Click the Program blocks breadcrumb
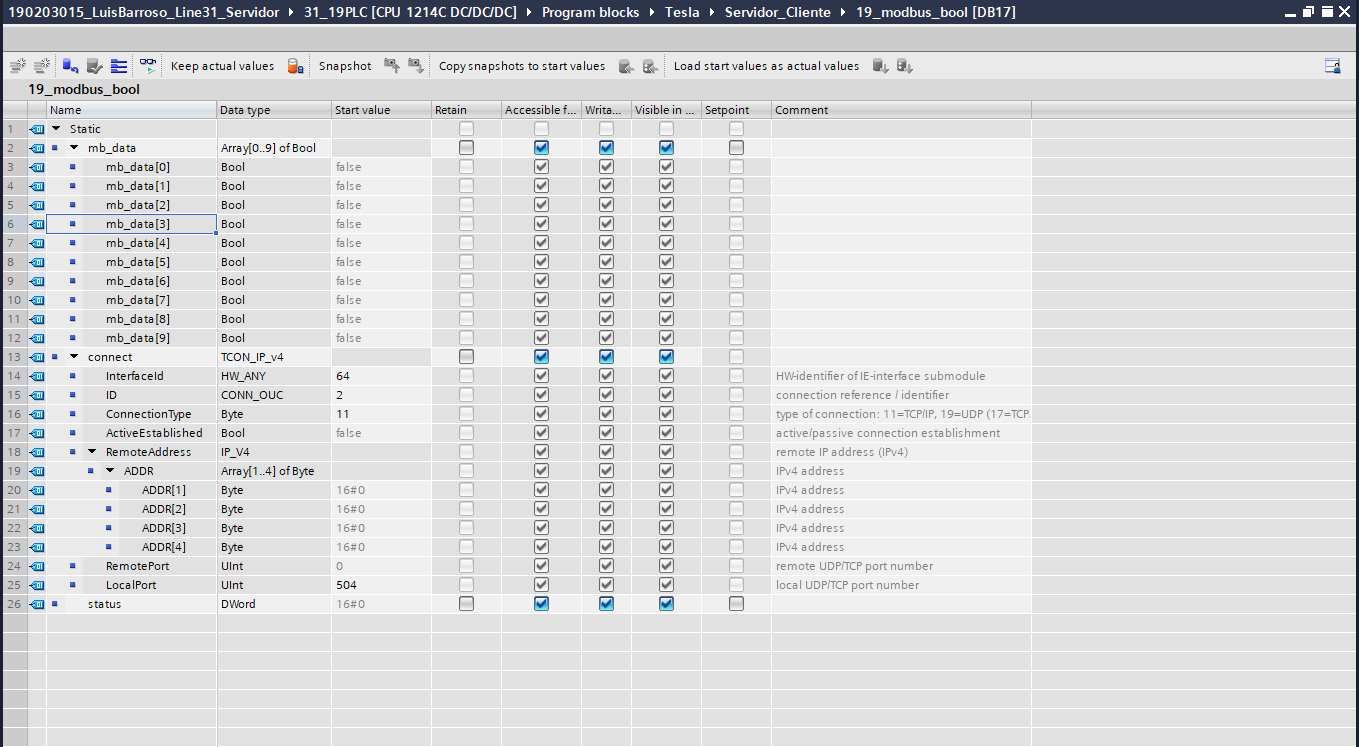1359x747 pixels. pyautogui.click(x=588, y=13)
